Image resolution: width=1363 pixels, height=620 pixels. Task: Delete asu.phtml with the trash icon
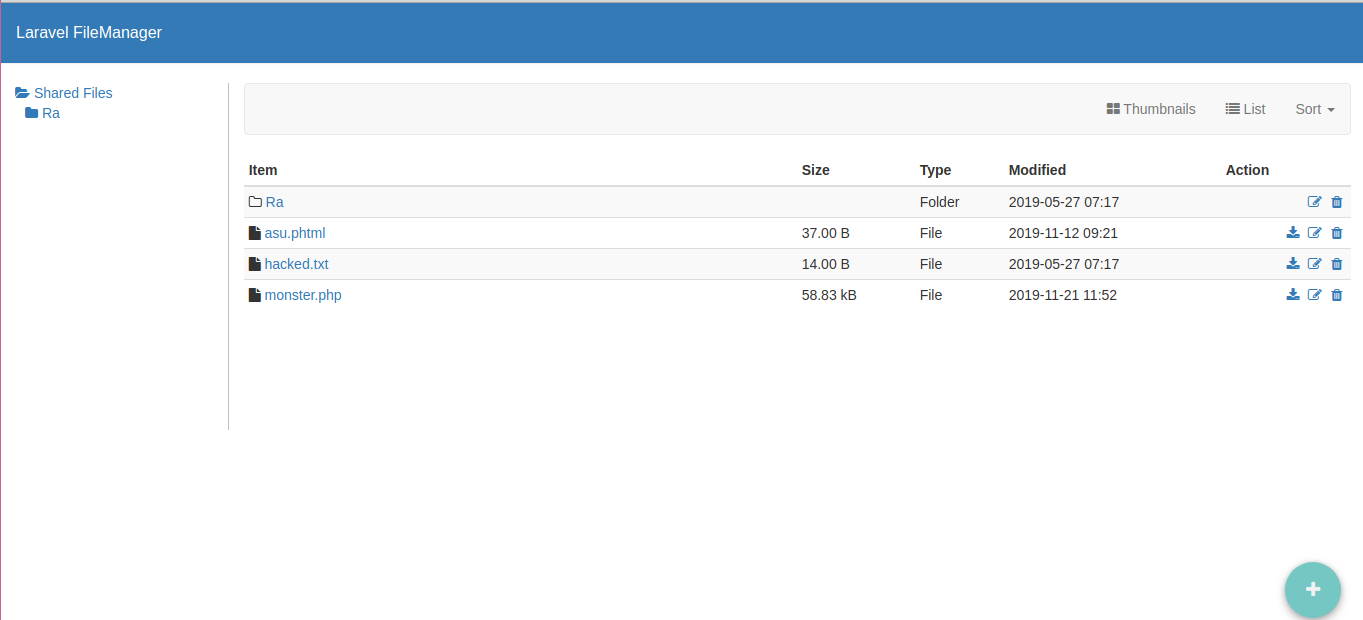pos(1337,233)
